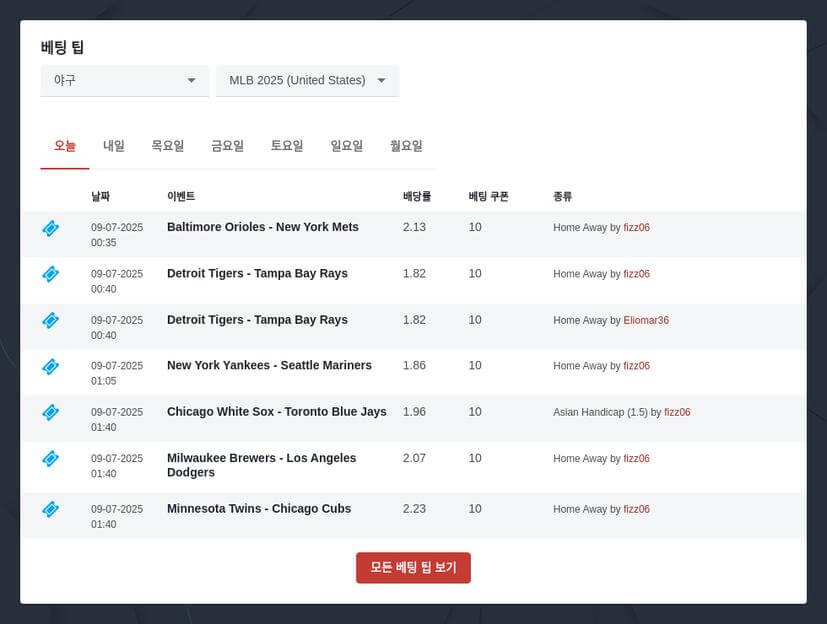
Task: Select the 오늘 tab
Action: coord(65,146)
